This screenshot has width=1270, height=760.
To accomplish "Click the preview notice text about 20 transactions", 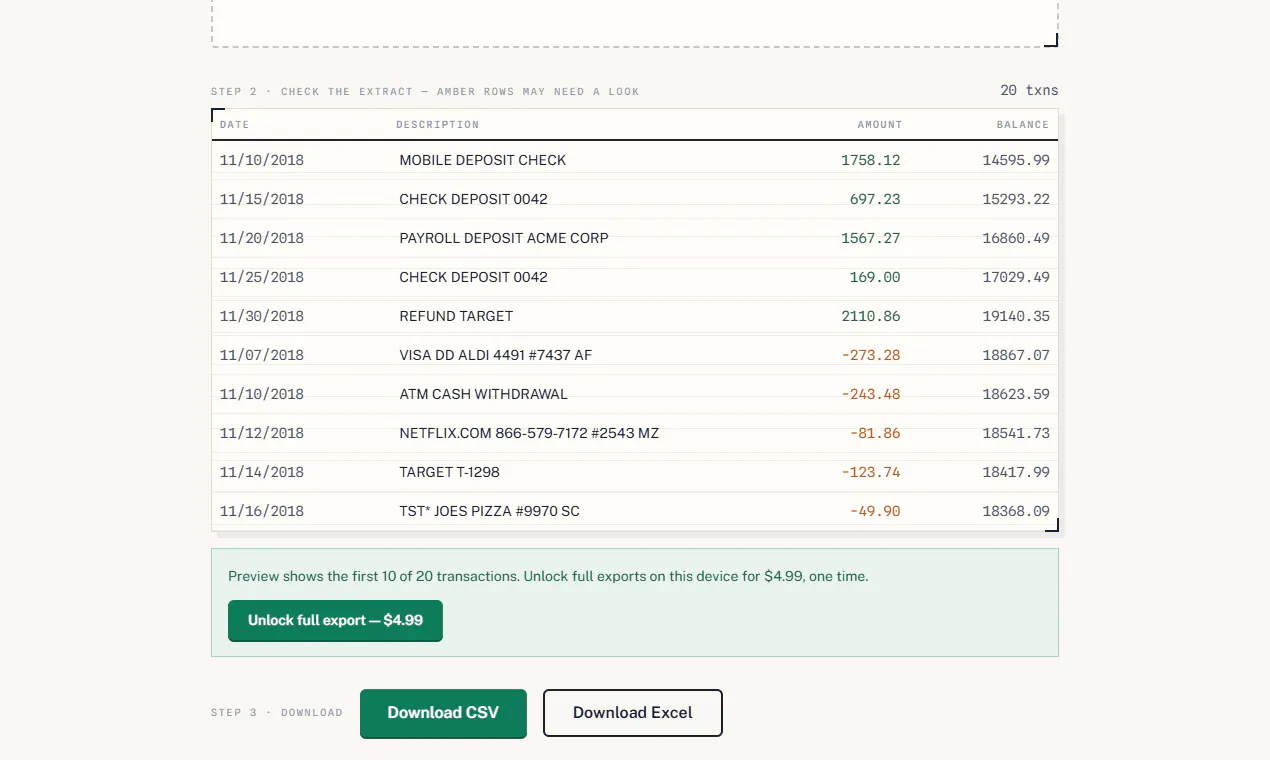I will tap(548, 577).
